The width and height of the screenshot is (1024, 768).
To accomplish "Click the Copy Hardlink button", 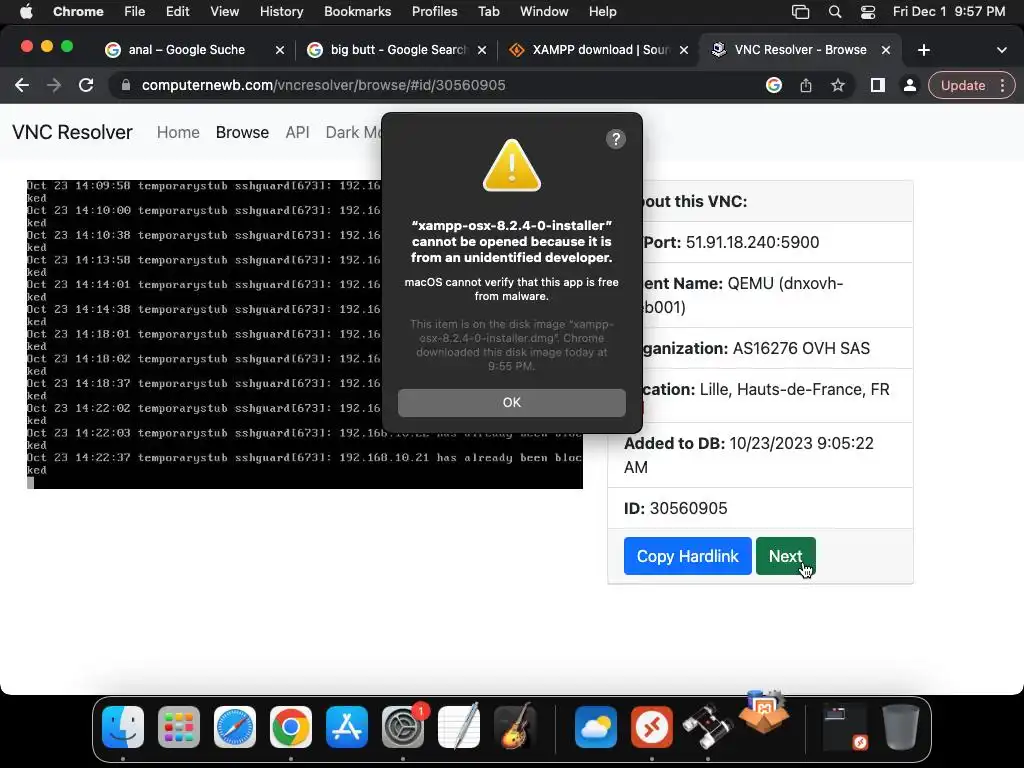I will 688,556.
